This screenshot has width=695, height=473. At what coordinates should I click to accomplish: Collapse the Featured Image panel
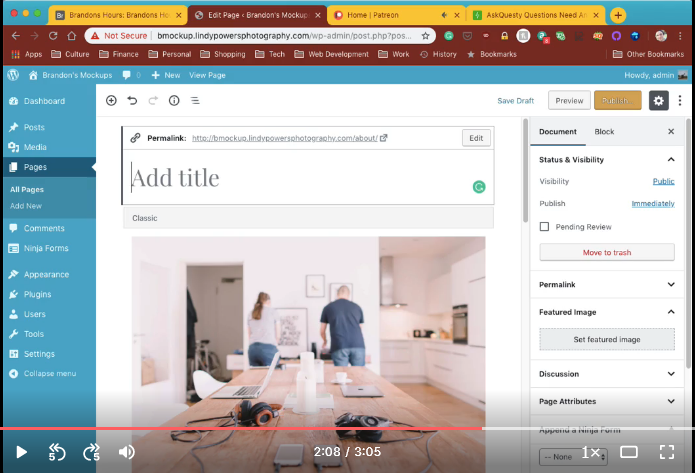[671, 312]
